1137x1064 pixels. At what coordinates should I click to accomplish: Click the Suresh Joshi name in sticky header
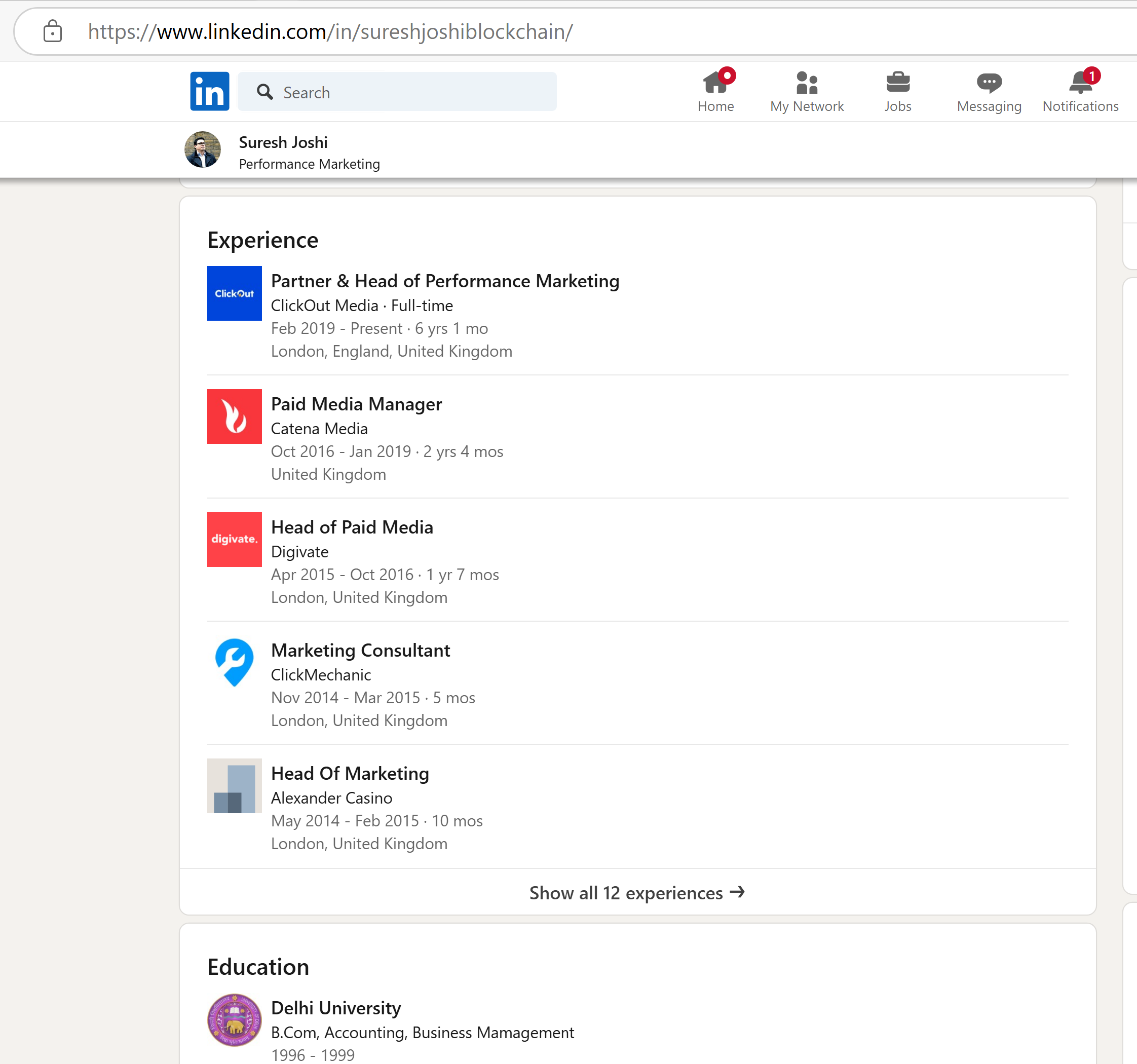[283, 142]
